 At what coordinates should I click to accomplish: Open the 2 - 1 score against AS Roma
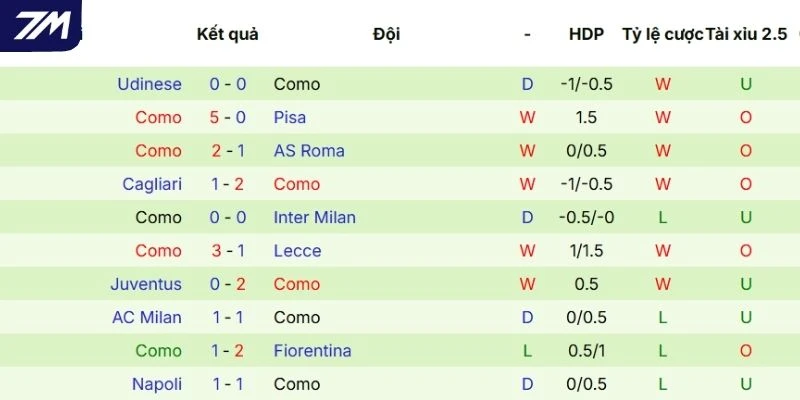pyautogui.click(x=228, y=151)
